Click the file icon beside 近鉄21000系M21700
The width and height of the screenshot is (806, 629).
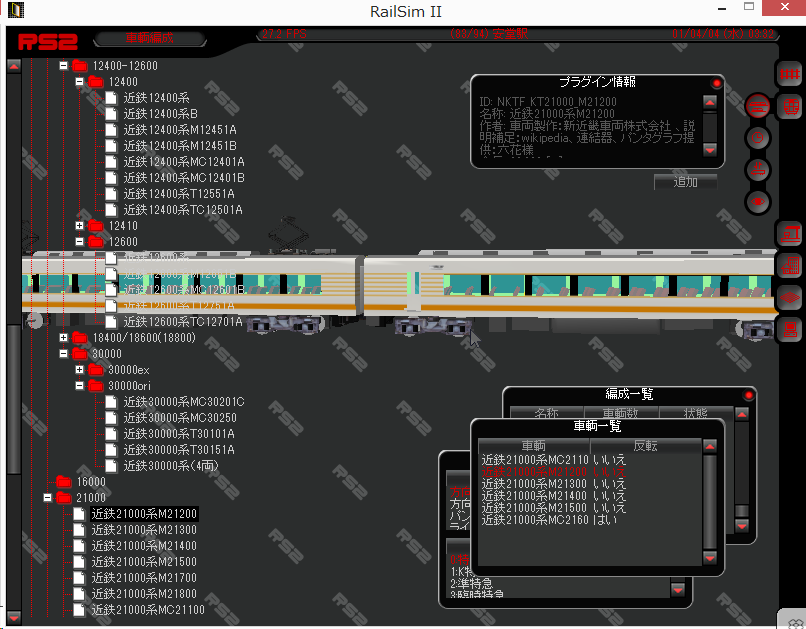click(79, 578)
